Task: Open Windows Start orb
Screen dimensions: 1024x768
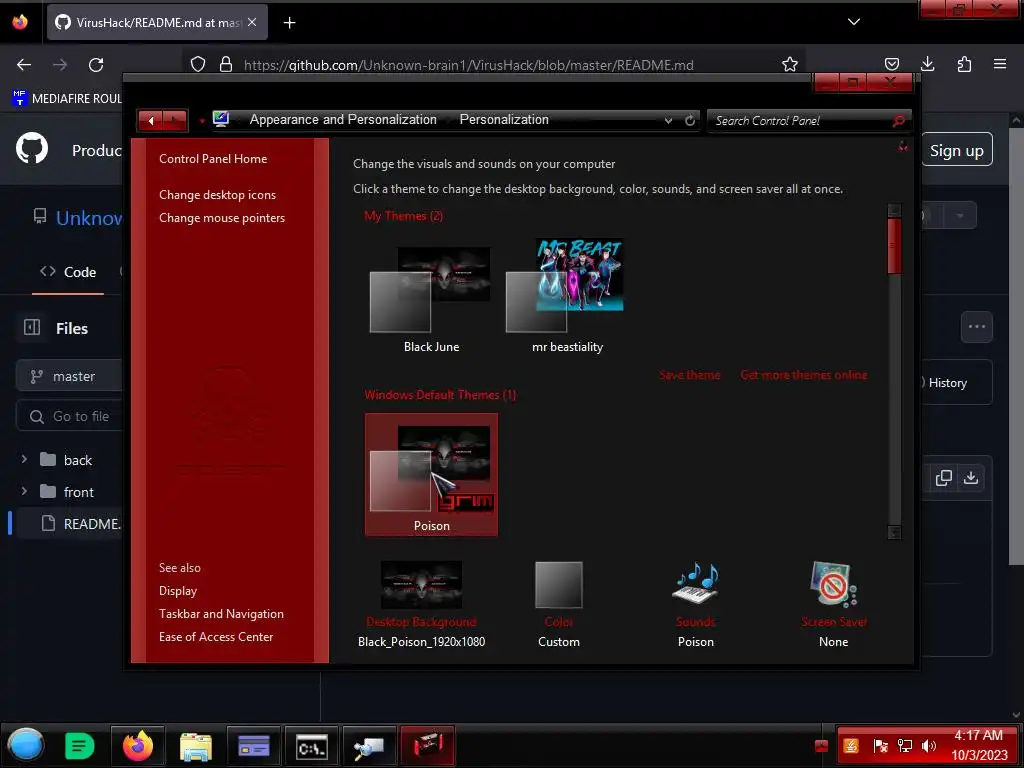Action: coord(25,746)
